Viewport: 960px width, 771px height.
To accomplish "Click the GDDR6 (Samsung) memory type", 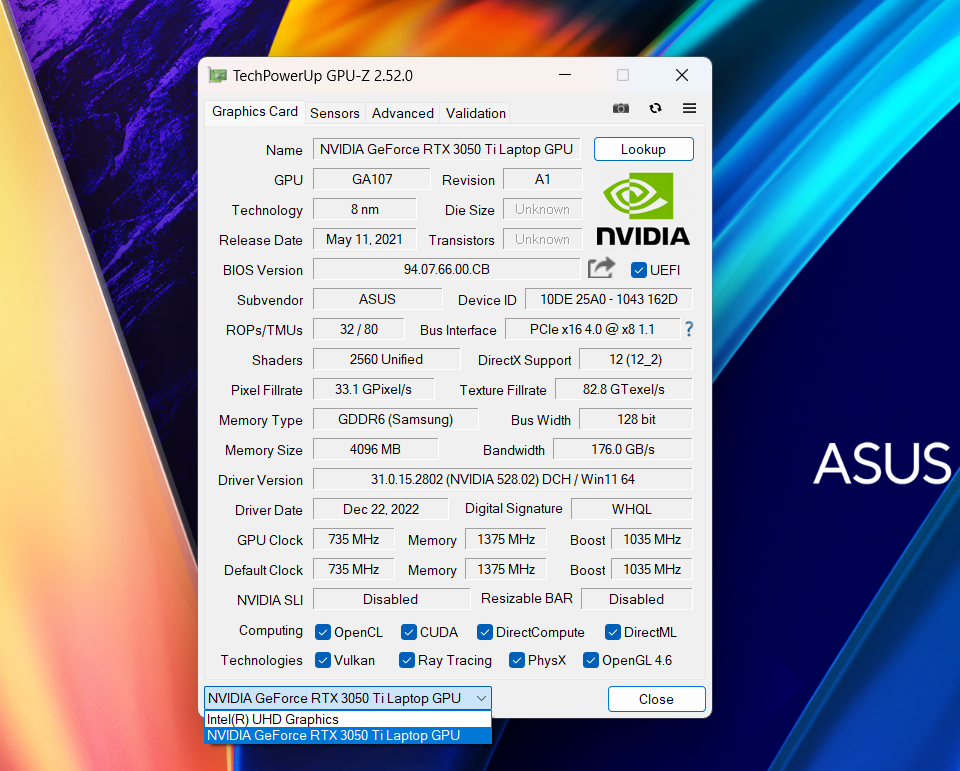I will (x=396, y=419).
